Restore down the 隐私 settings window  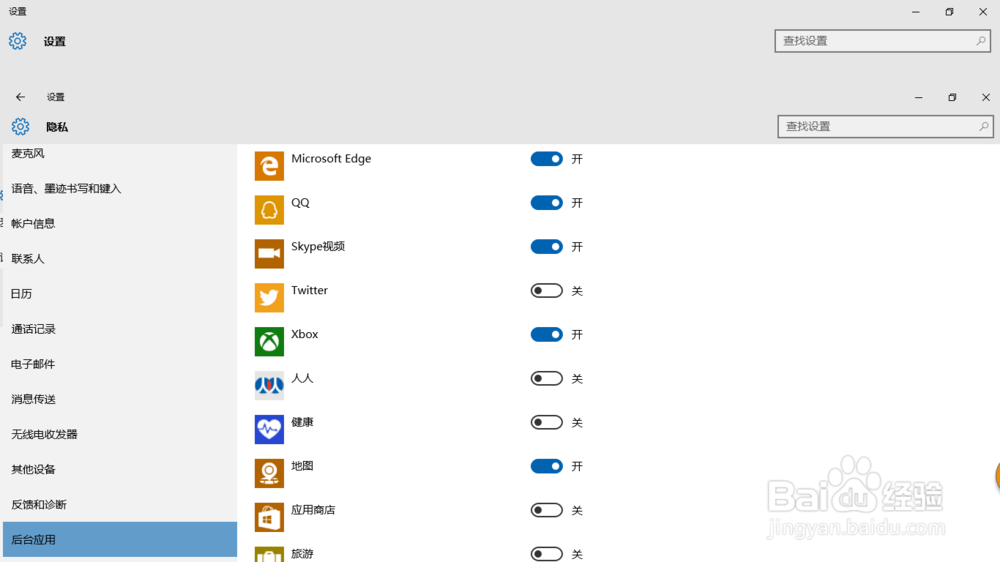(x=952, y=98)
